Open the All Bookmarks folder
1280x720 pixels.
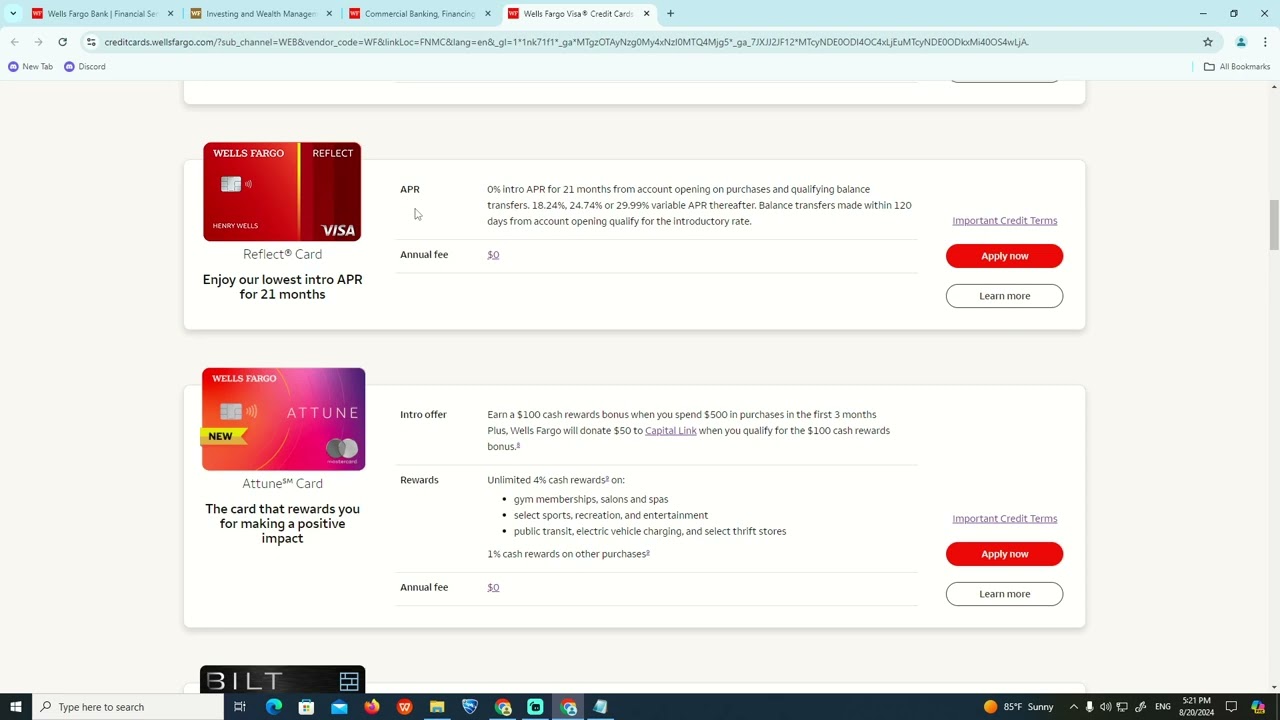point(1237,67)
